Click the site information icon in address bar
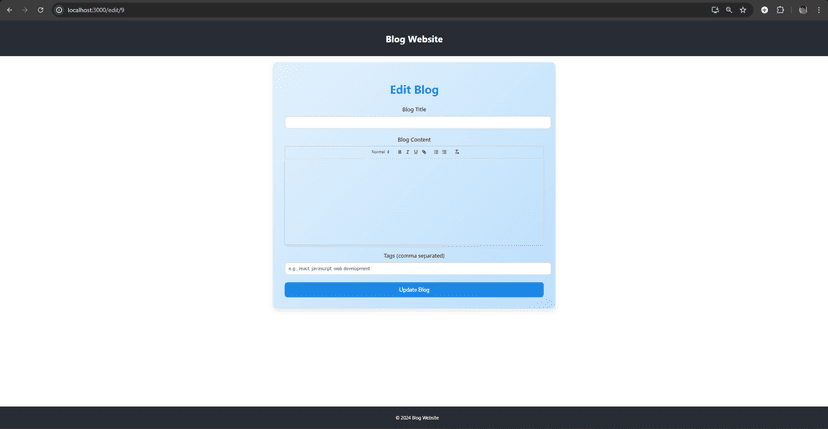This screenshot has width=828, height=429. click(59, 10)
